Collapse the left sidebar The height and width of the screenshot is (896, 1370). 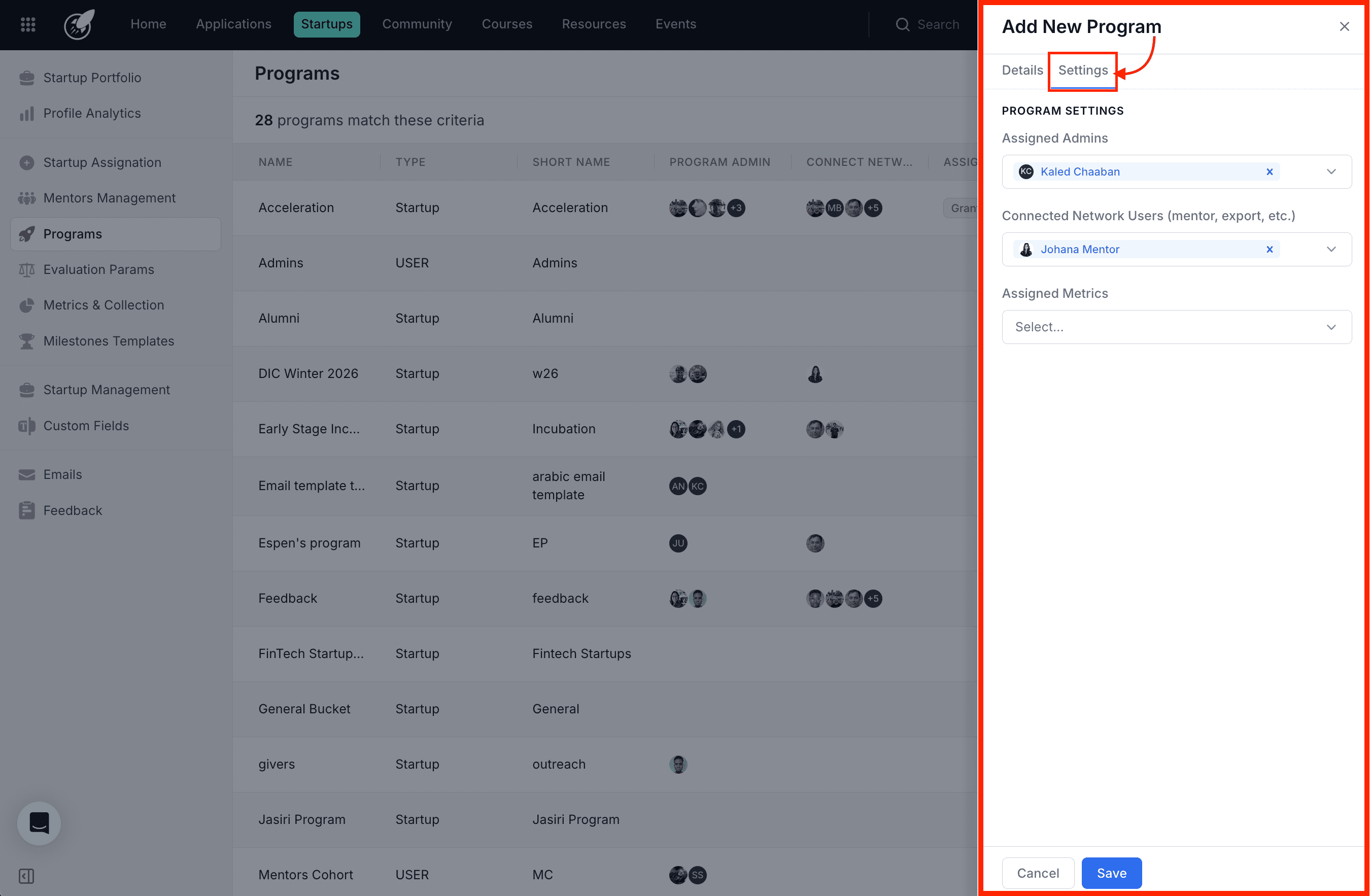(25, 876)
